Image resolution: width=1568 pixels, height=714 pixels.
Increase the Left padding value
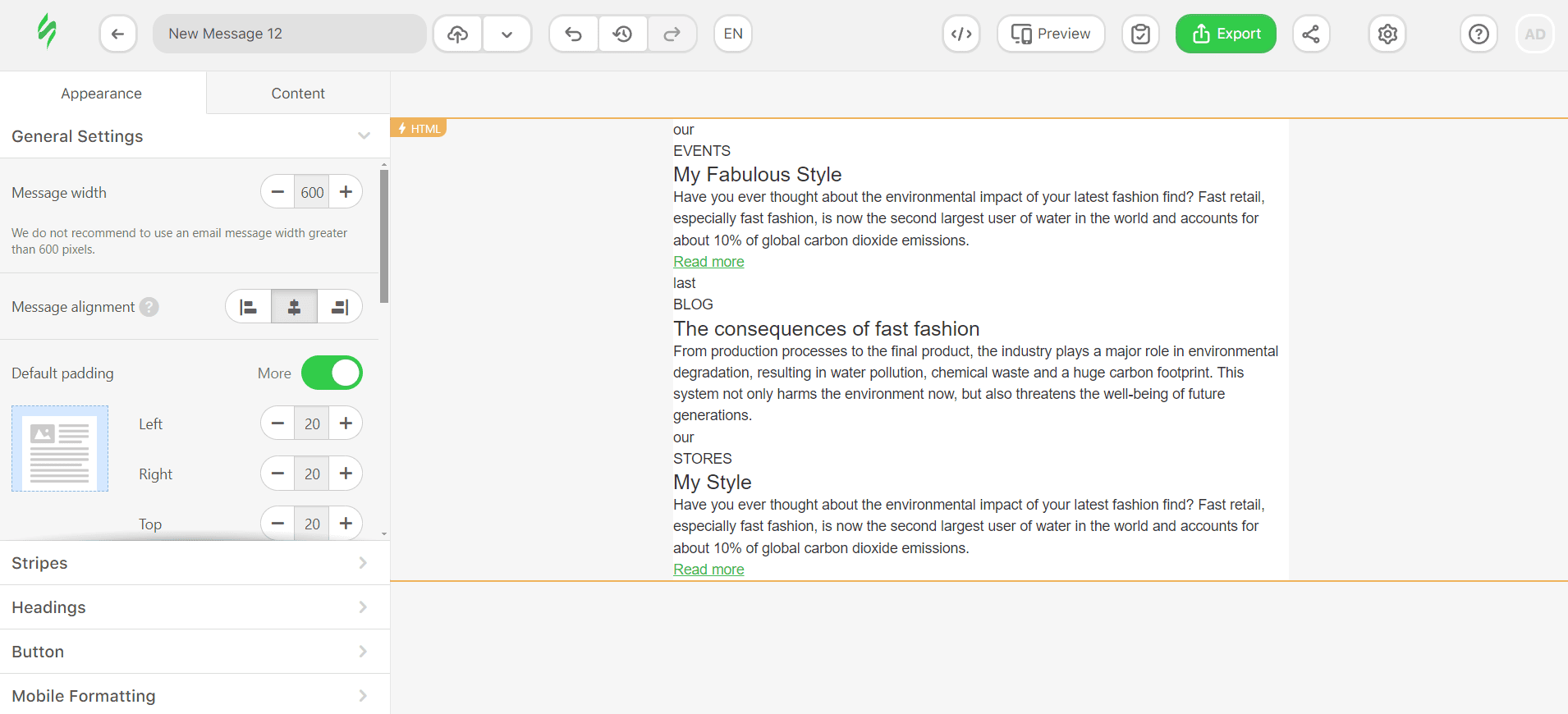pos(346,423)
